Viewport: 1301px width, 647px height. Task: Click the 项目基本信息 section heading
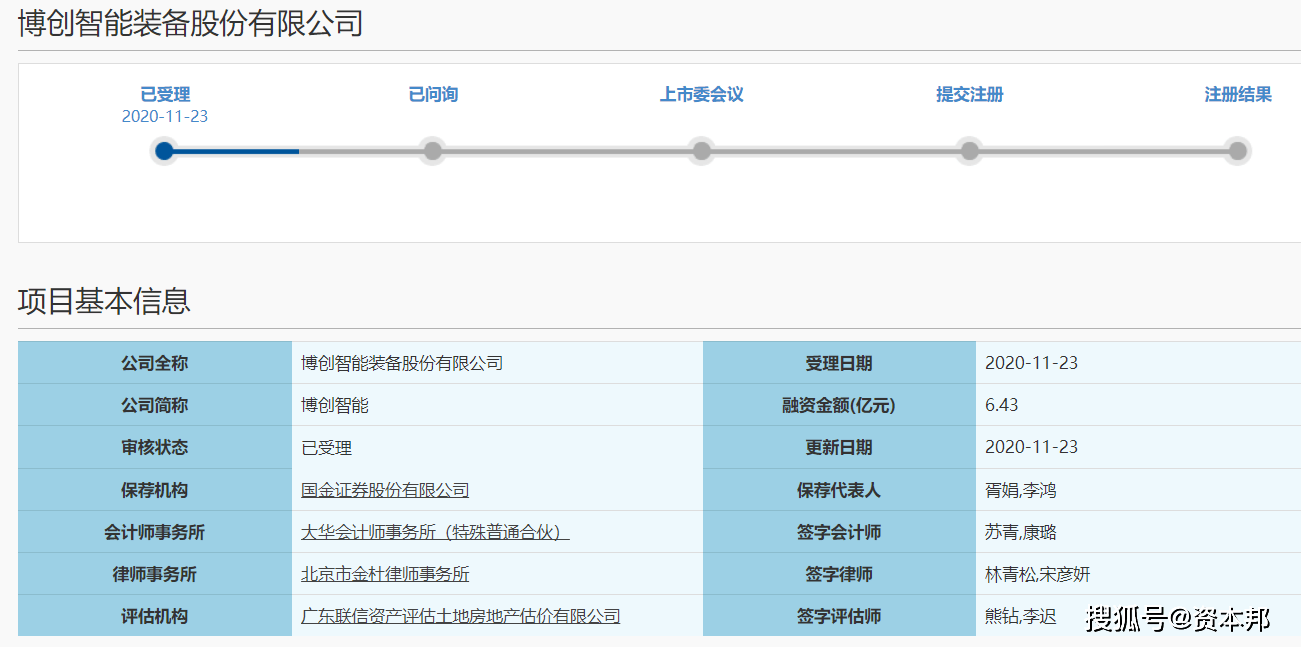(104, 301)
